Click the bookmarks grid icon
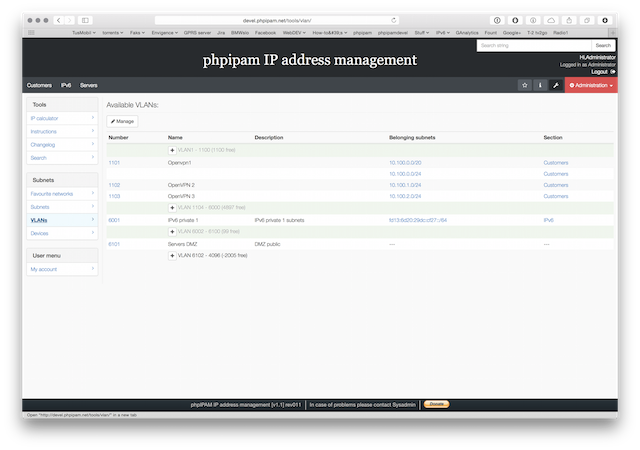 [x=31, y=33]
